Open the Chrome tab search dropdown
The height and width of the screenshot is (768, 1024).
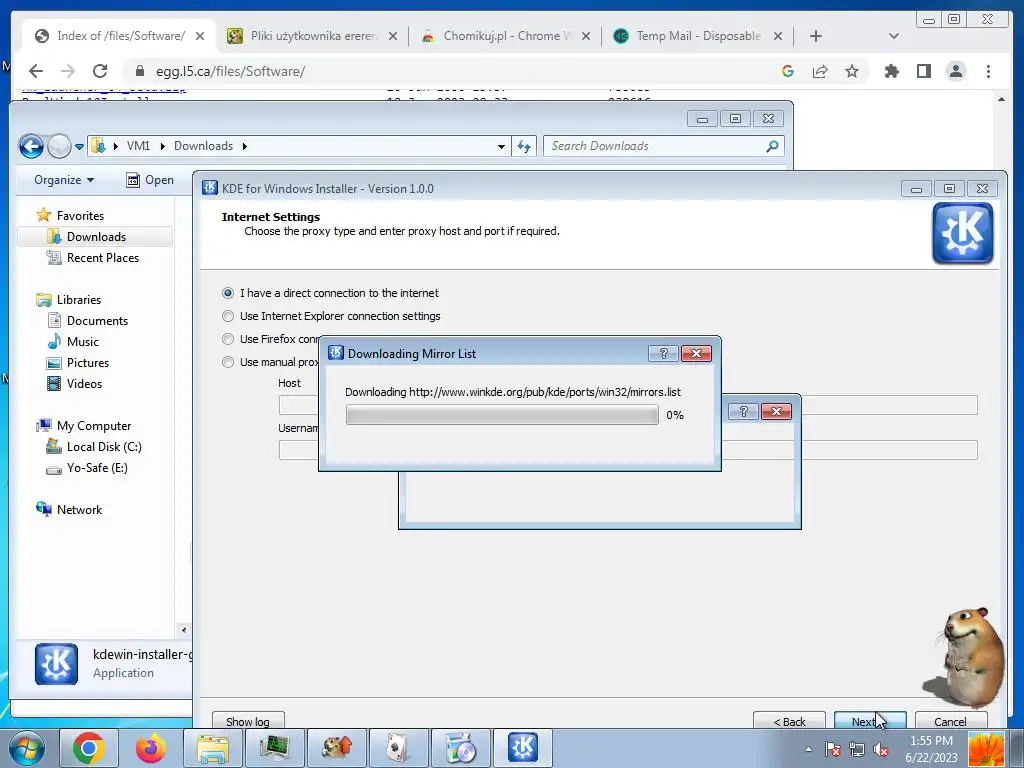tap(894, 36)
